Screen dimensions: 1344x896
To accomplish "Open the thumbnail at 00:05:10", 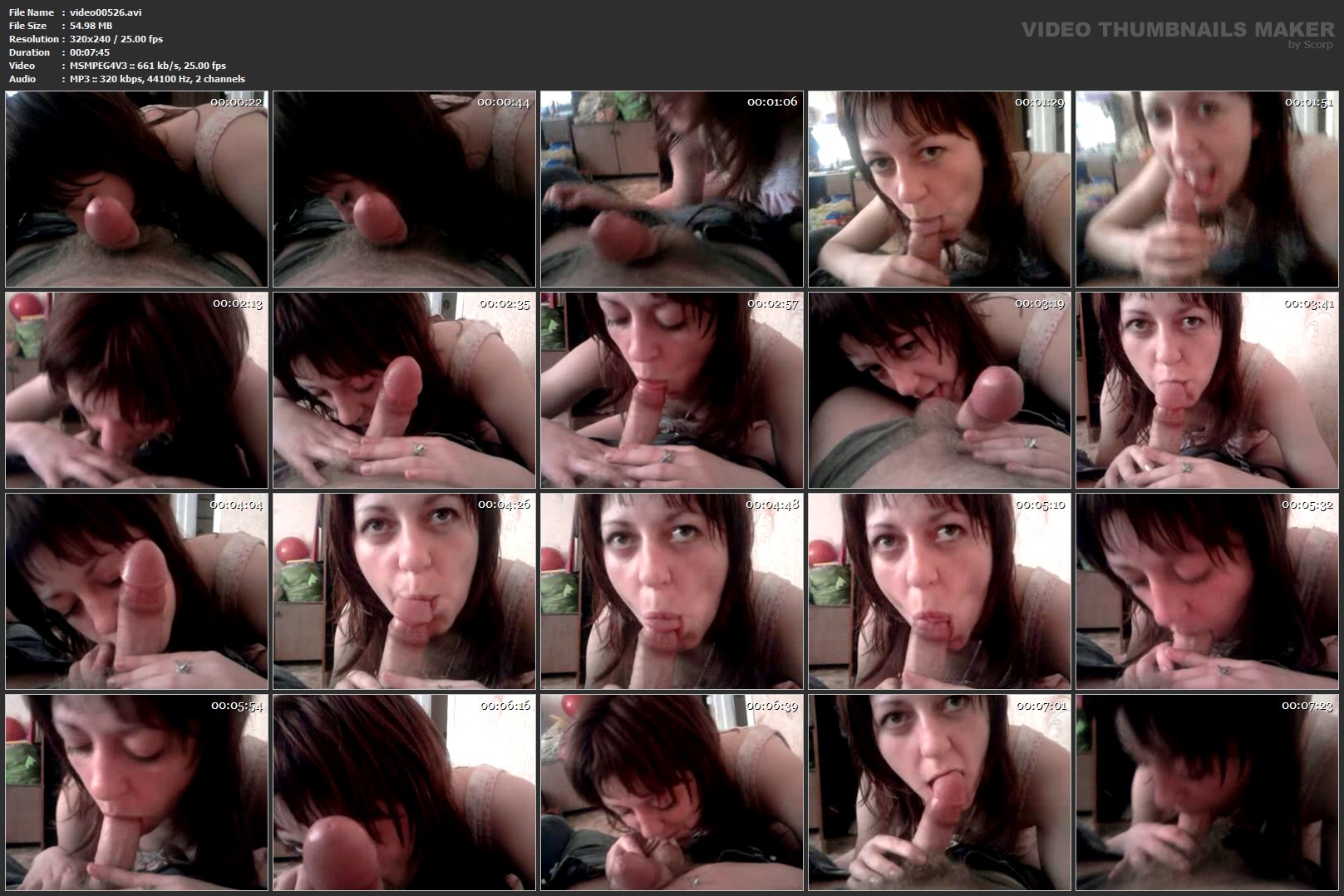I will [939, 591].
